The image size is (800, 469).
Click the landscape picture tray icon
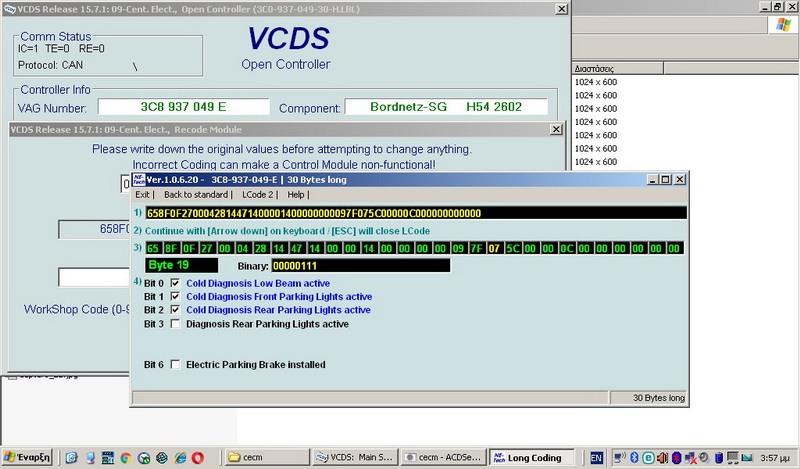coord(747,458)
